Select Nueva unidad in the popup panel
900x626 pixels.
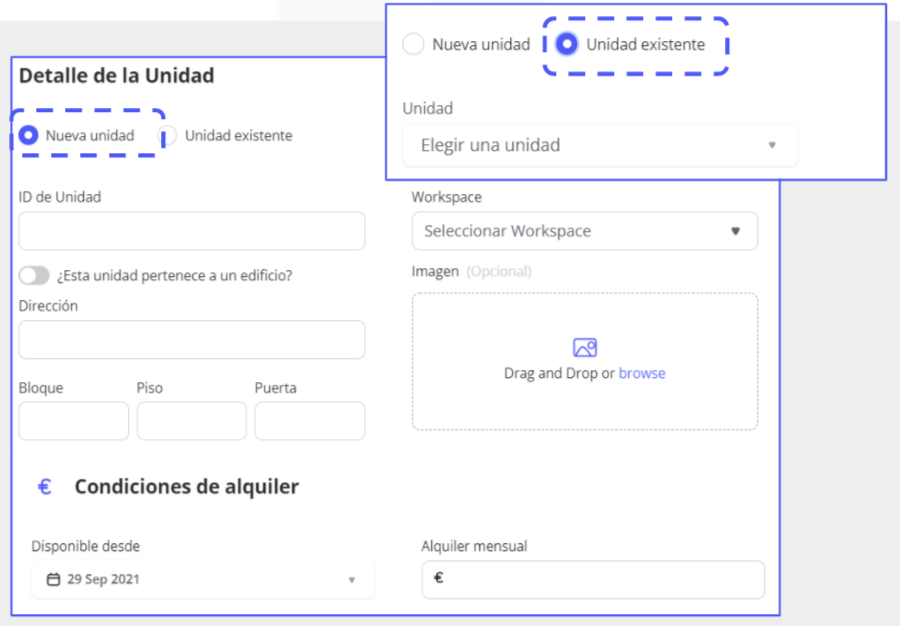click(x=413, y=44)
